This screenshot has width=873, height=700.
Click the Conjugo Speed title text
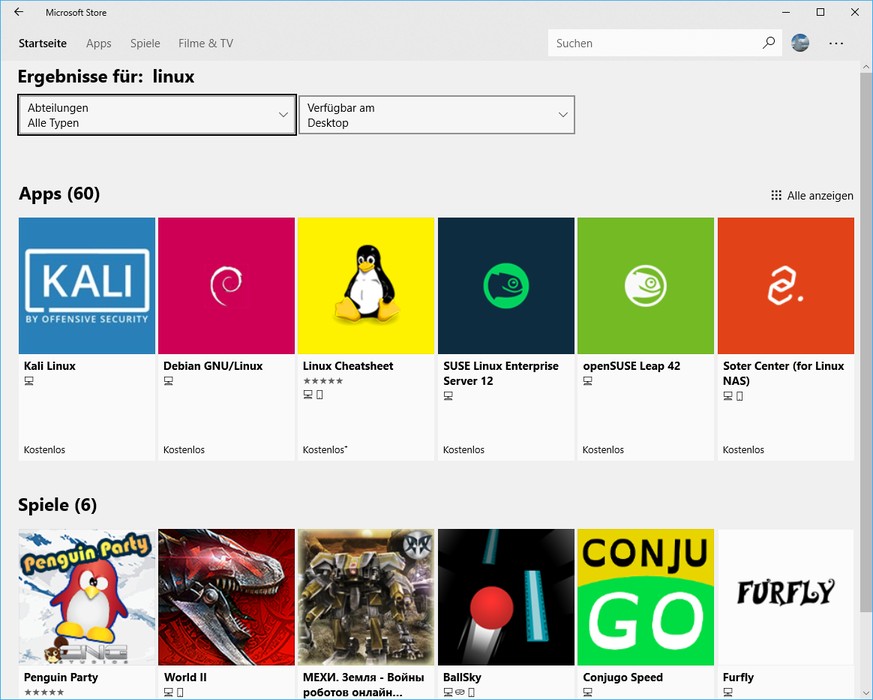pos(623,677)
